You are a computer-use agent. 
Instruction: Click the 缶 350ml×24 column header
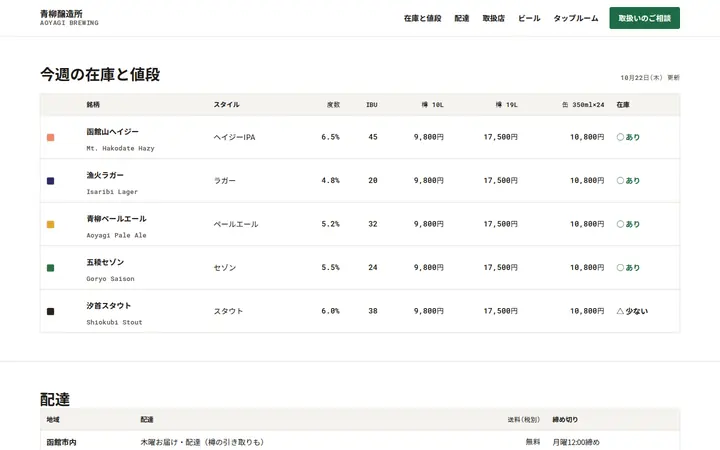click(583, 105)
